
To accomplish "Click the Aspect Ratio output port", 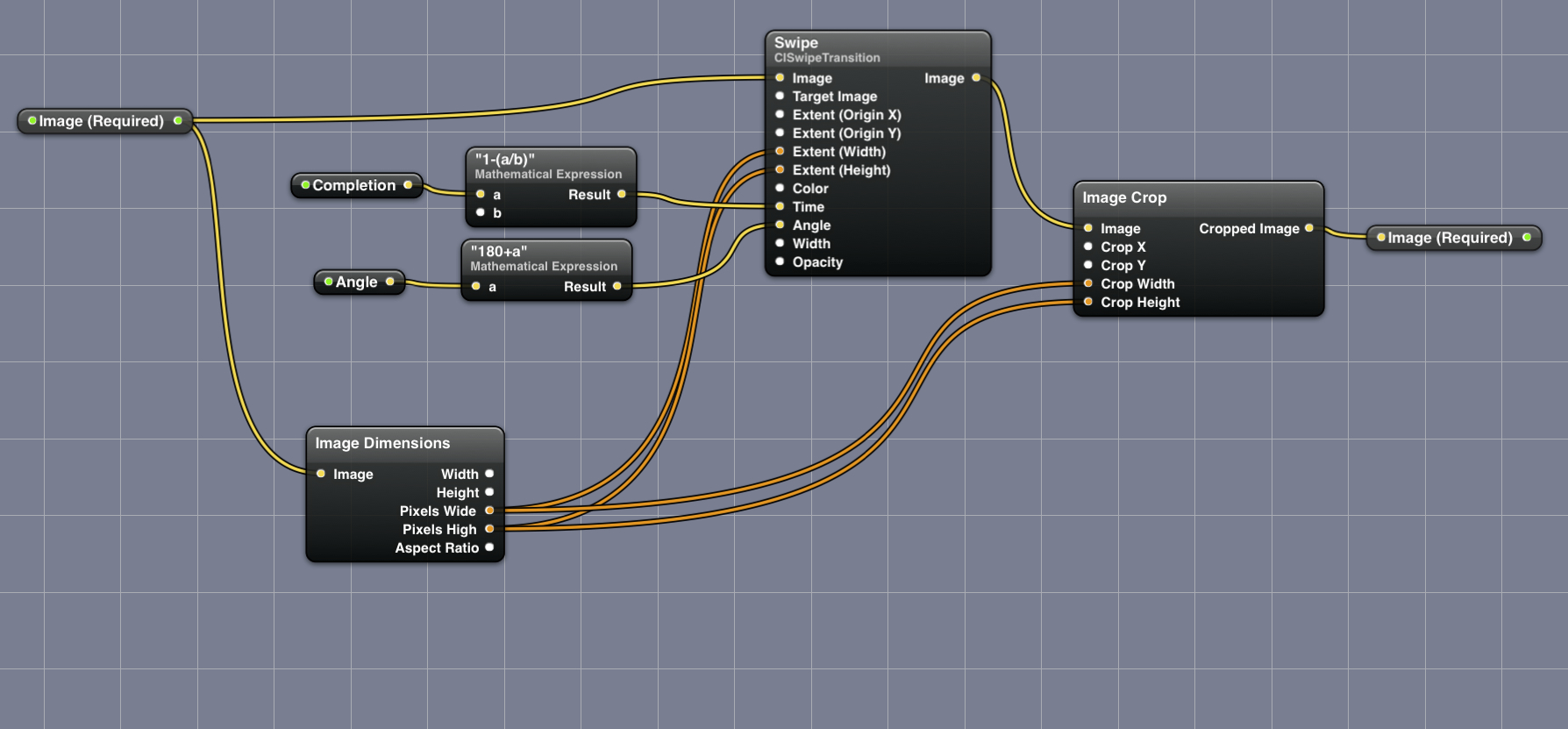I will 489,547.
